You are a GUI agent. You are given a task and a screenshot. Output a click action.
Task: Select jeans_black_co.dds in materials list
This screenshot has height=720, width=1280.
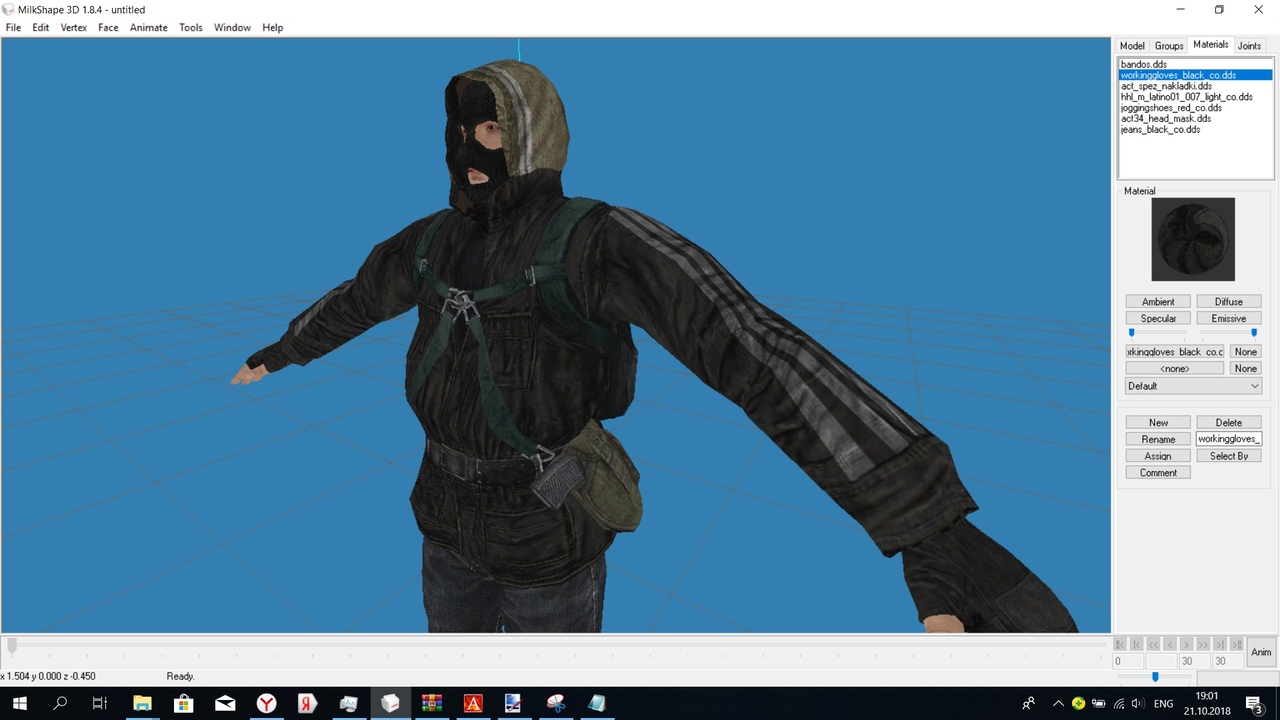(x=1160, y=130)
